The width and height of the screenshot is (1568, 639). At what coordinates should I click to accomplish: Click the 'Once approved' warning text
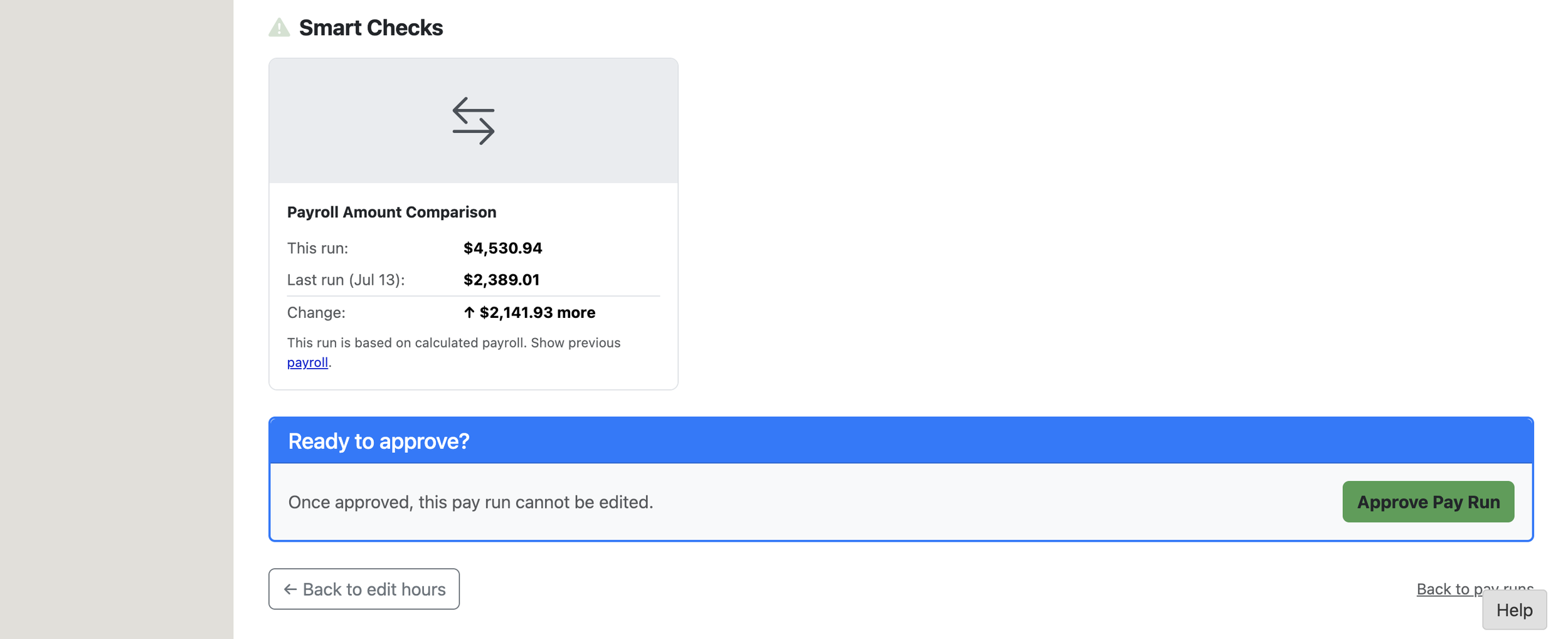[470, 502]
